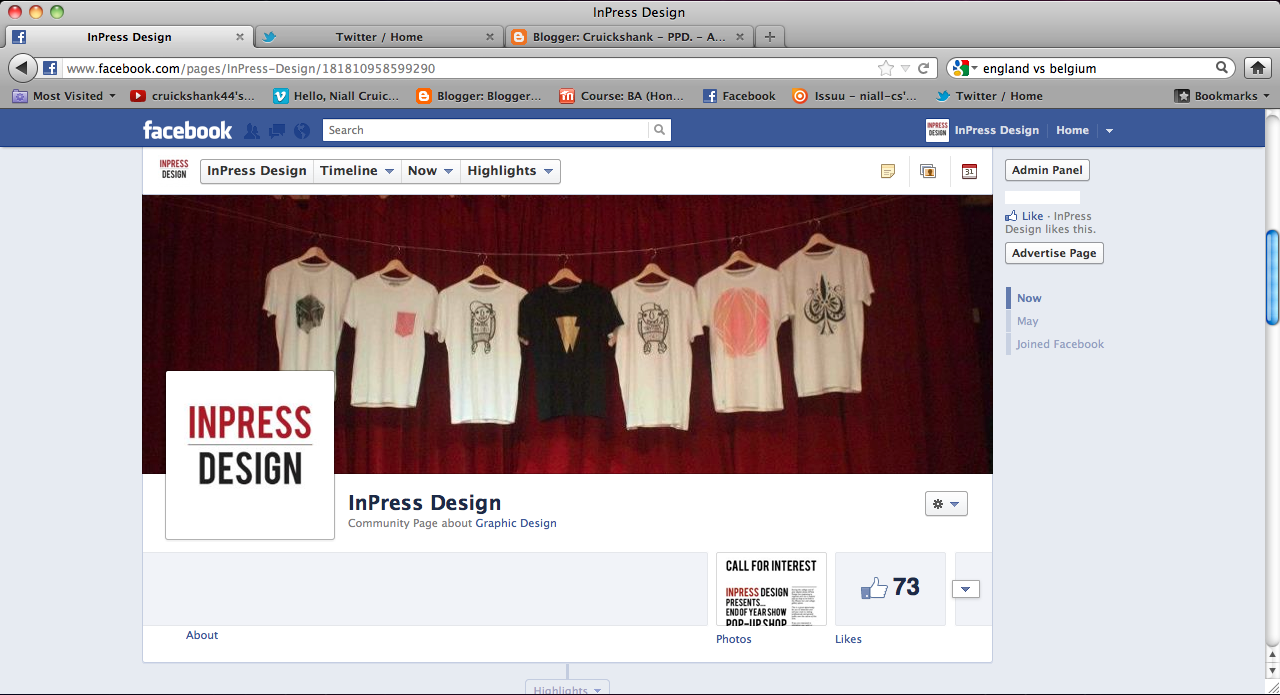The image size is (1280, 695).
Task: Click the InPress Design avatar in the header
Action: click(937, 131)
